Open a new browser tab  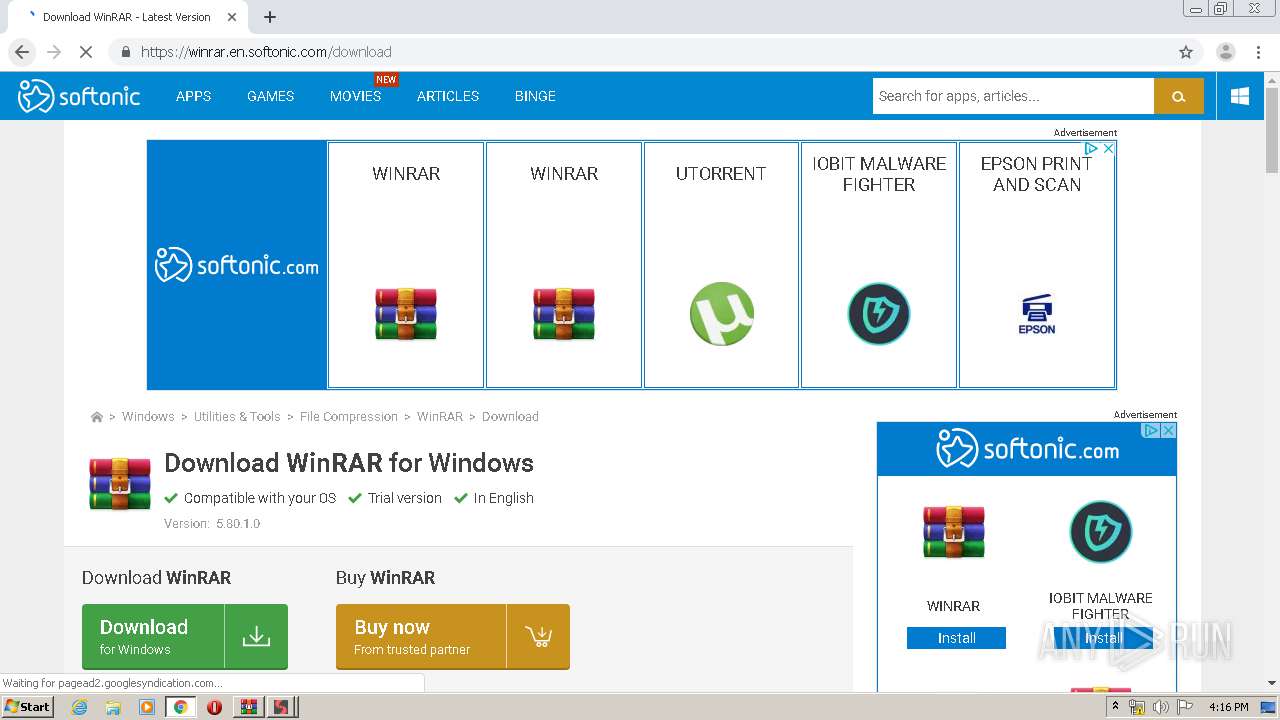click(270, 17)
